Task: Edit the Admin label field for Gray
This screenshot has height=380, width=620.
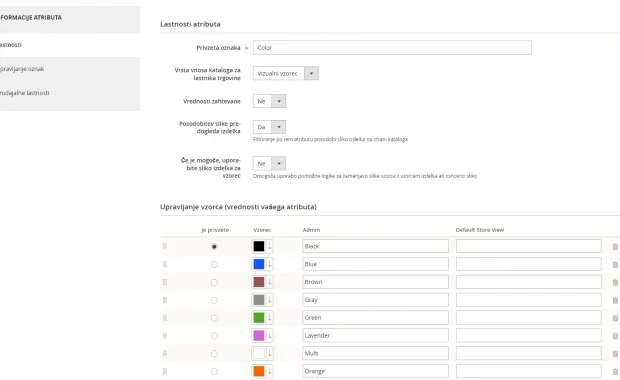Action: (x=375, y=299)
